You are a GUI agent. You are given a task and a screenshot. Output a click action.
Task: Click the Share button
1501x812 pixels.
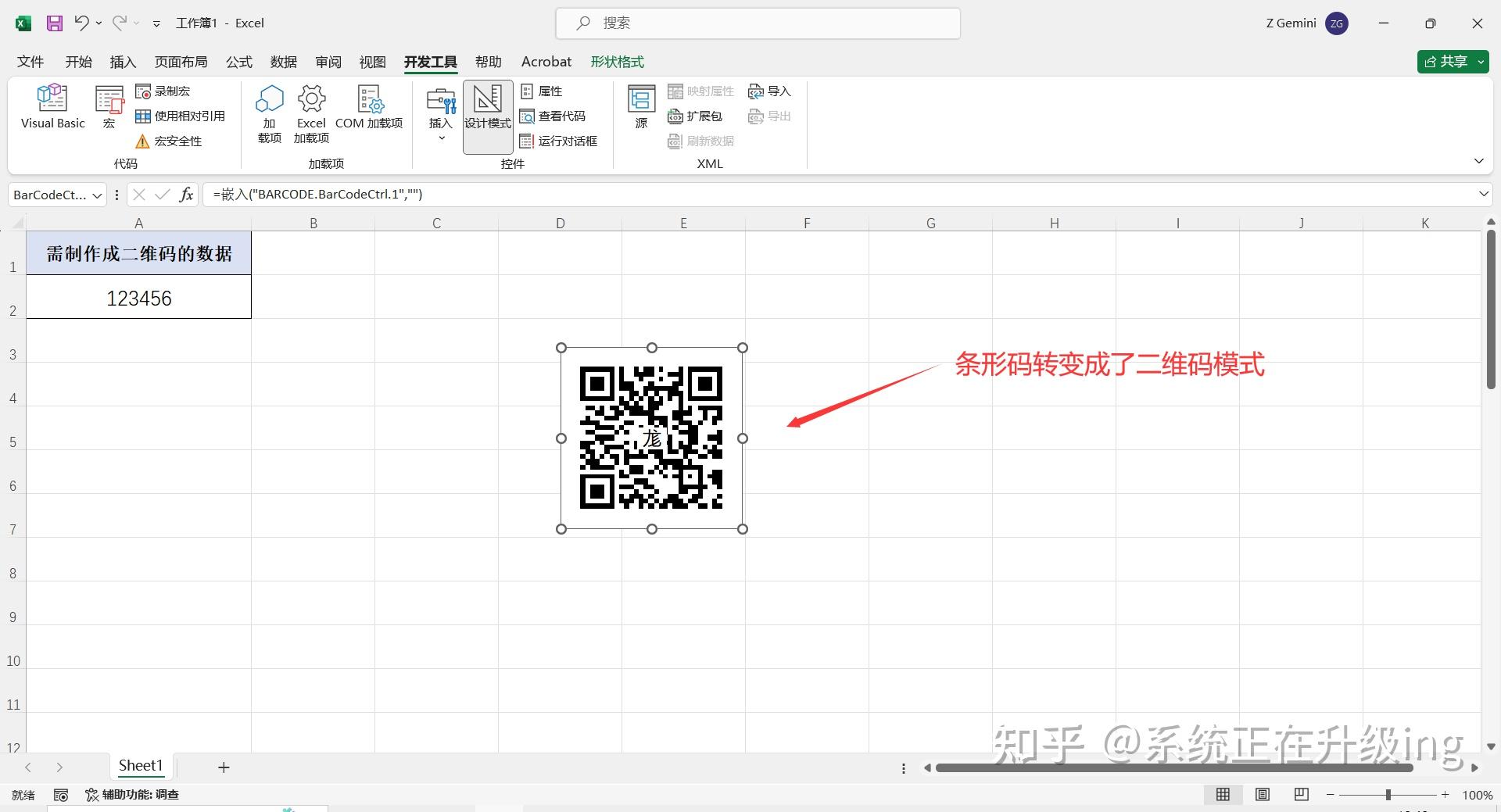coord(1445,62)
